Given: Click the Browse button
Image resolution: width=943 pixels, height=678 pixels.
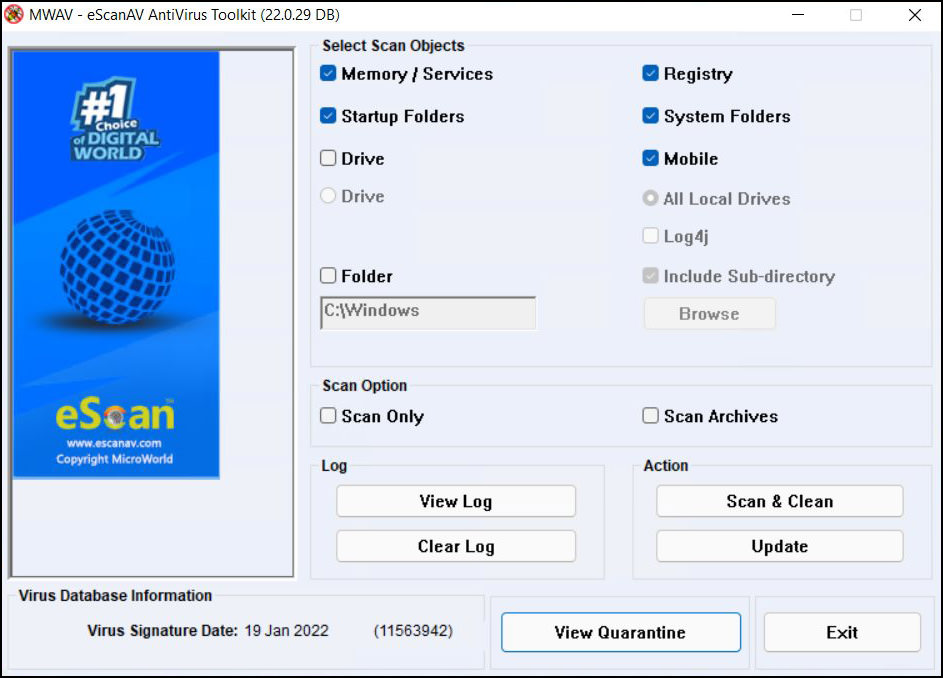Looking at the screenshot, I should 710,313.
